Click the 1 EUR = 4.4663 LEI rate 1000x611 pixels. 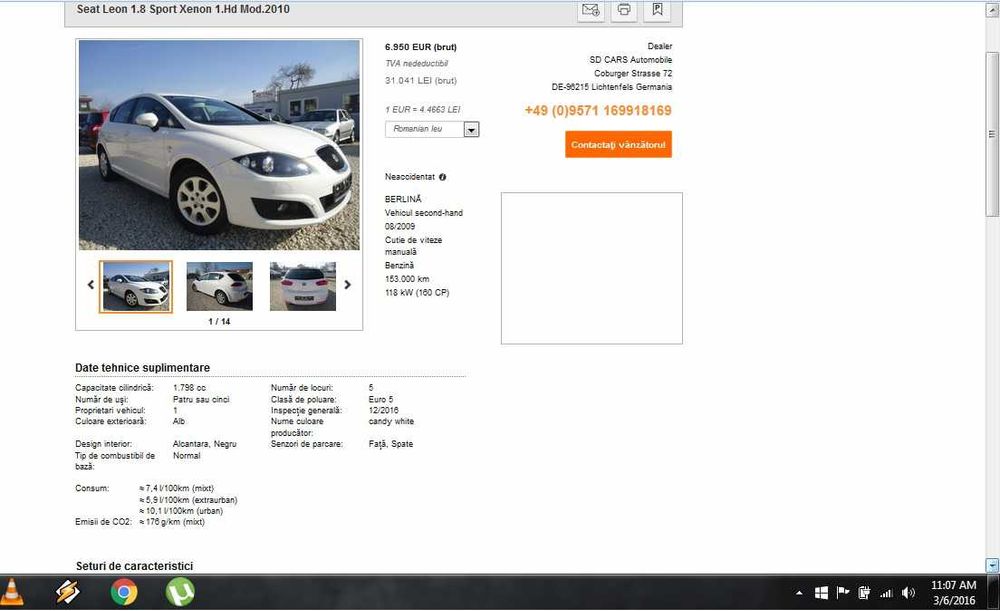[423, 110]
